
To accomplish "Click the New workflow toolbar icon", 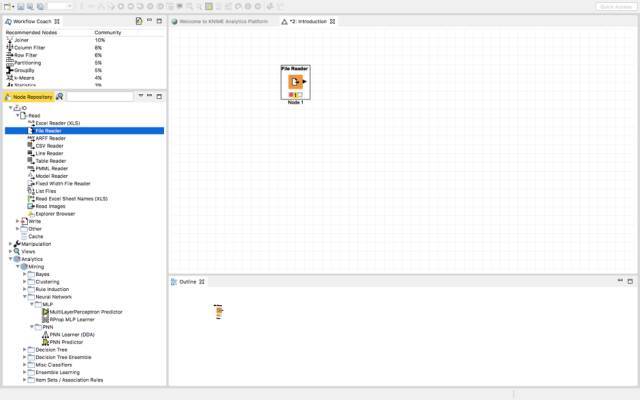I will (7, 7).
